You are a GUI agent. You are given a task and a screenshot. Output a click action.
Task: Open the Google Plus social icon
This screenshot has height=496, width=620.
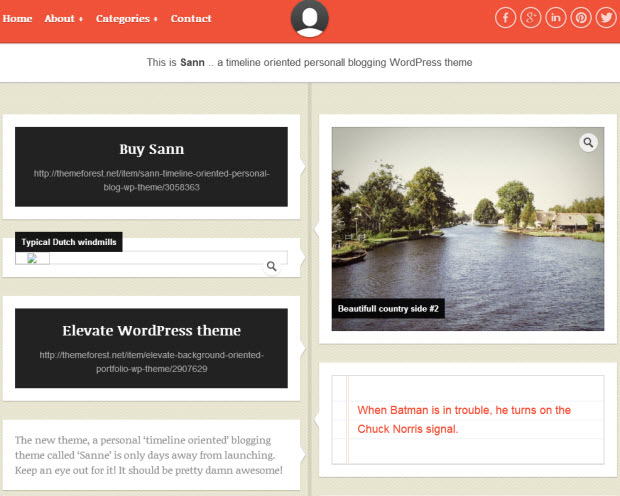531,18
